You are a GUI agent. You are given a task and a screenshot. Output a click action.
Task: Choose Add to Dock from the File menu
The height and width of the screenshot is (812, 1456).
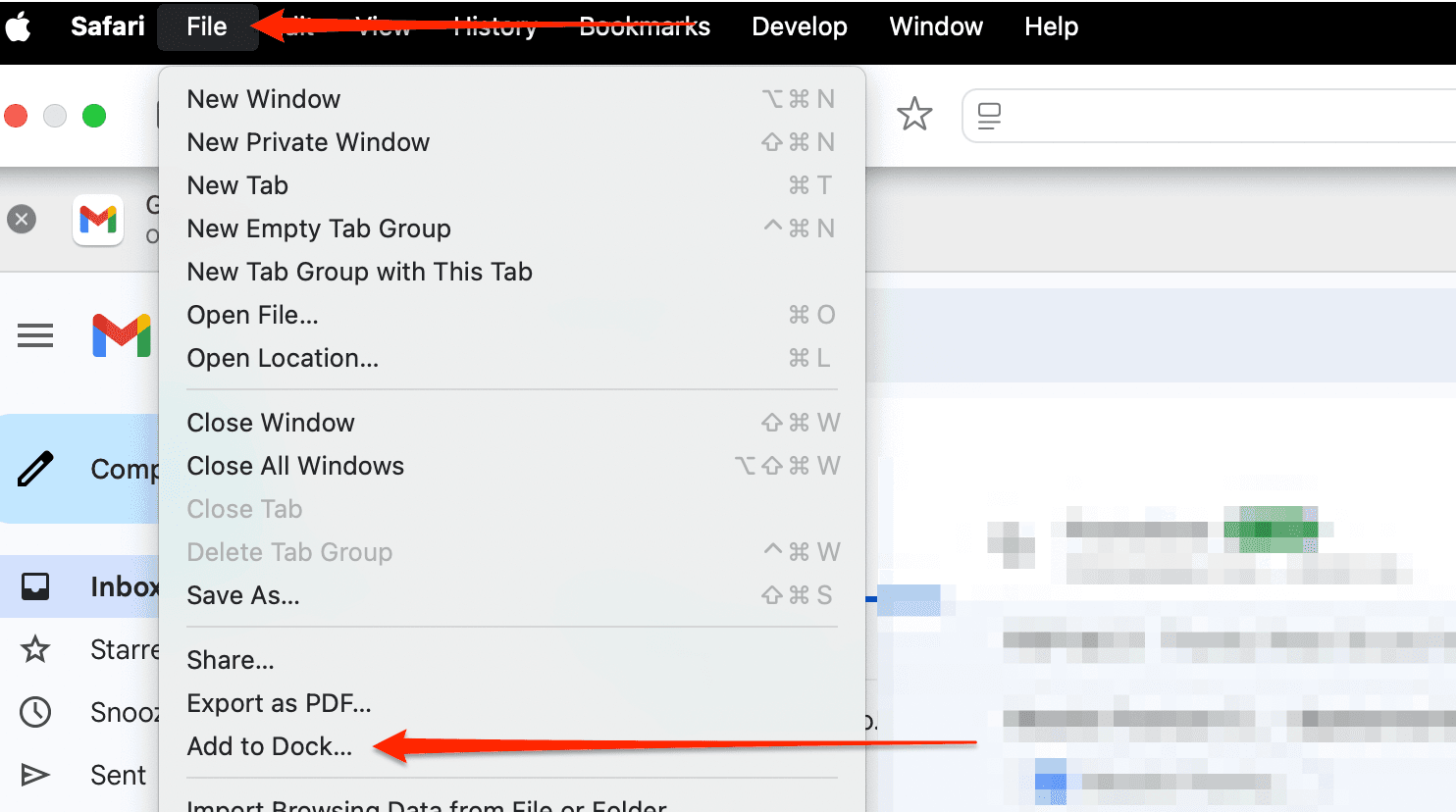[x=269, y=746]
